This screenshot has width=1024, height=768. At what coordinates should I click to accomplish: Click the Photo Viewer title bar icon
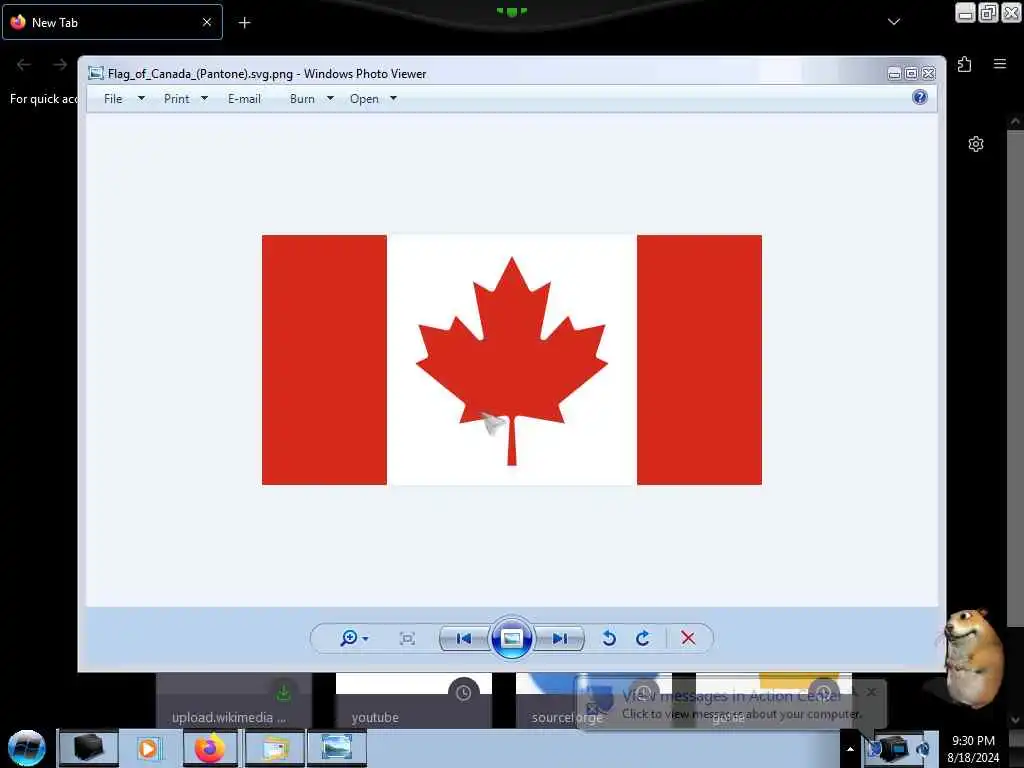(96, 73)
